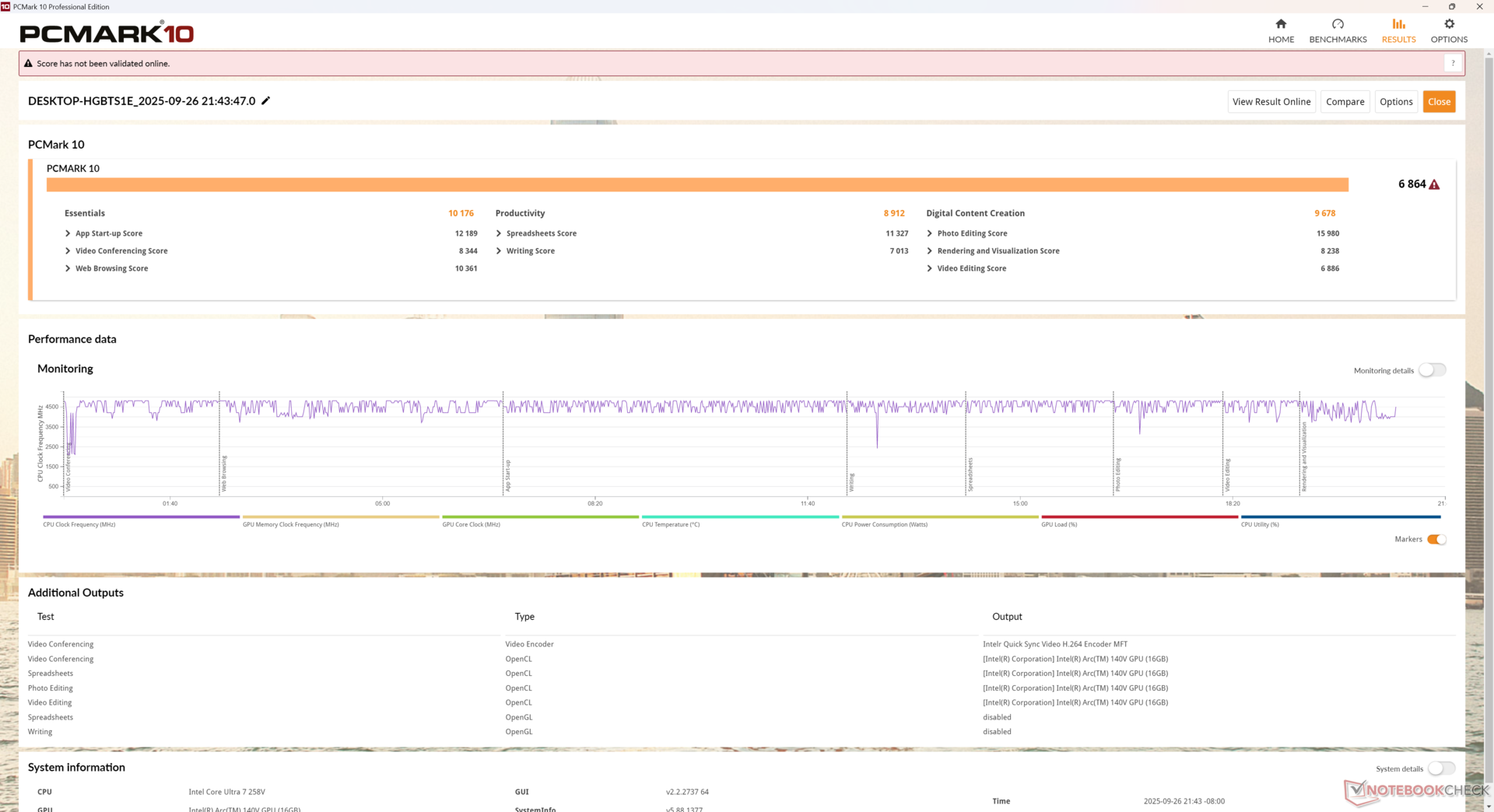
Task: Select the Results bar chart icon
Action: (1398, 24)
